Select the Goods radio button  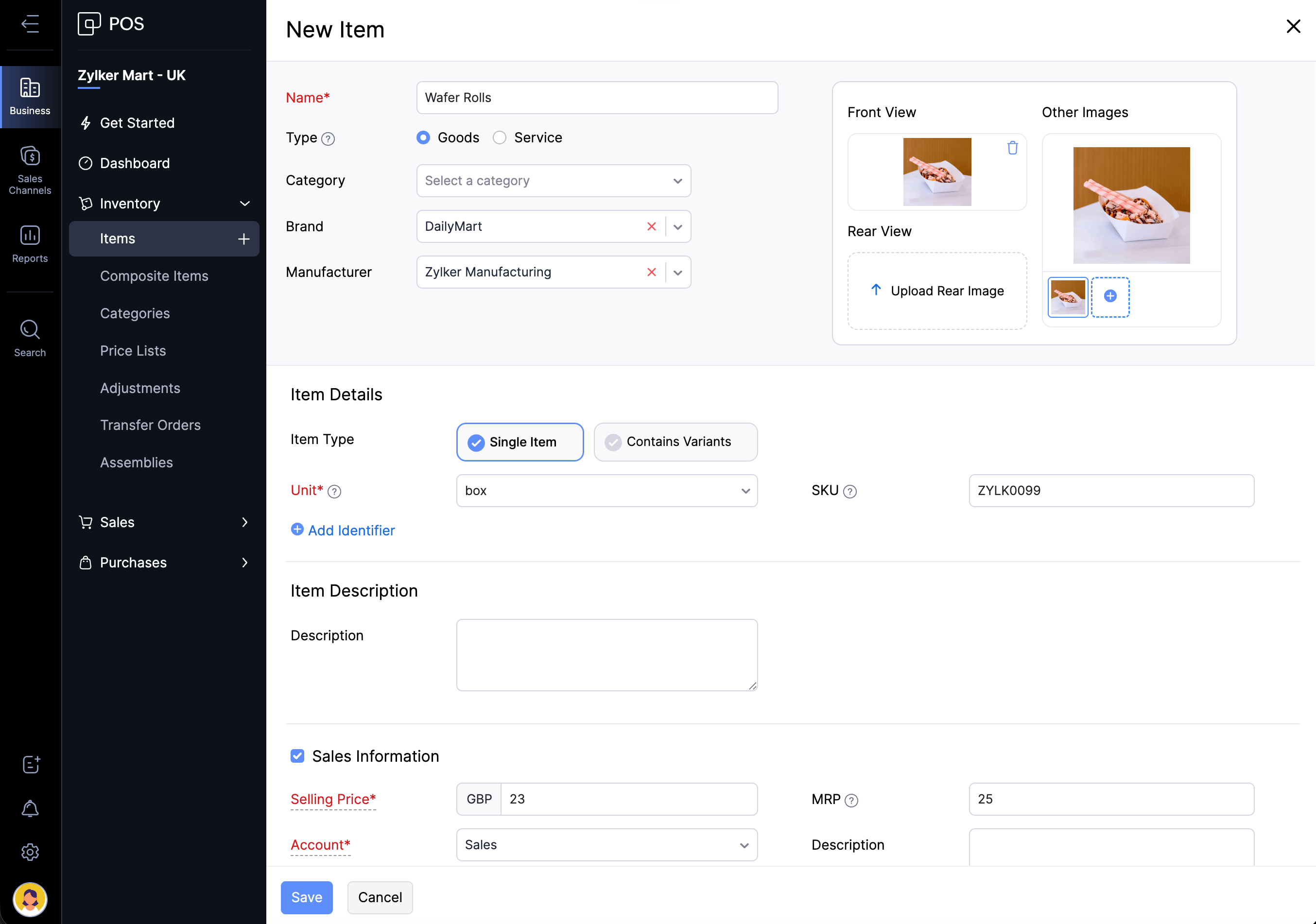click(x=423, y=137)
